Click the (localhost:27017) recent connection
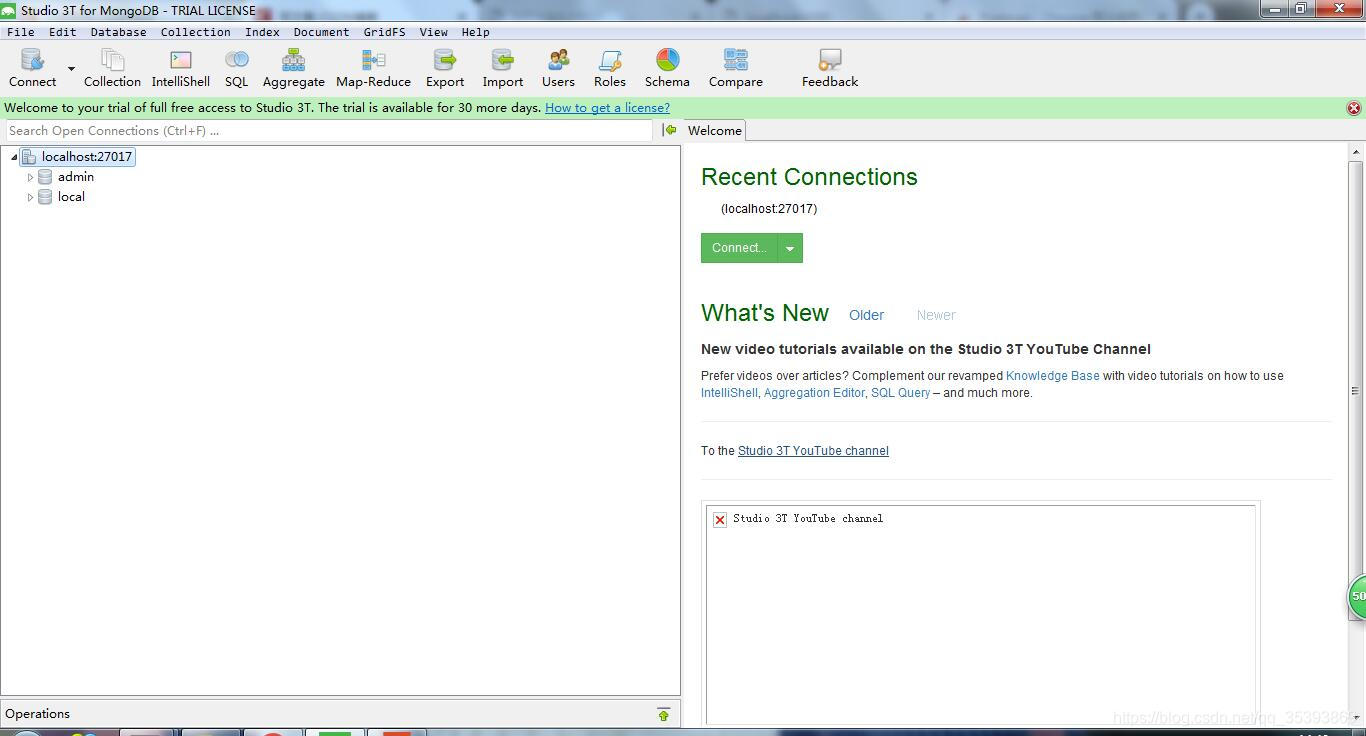 pyautogui.click(x=769, y=209)
